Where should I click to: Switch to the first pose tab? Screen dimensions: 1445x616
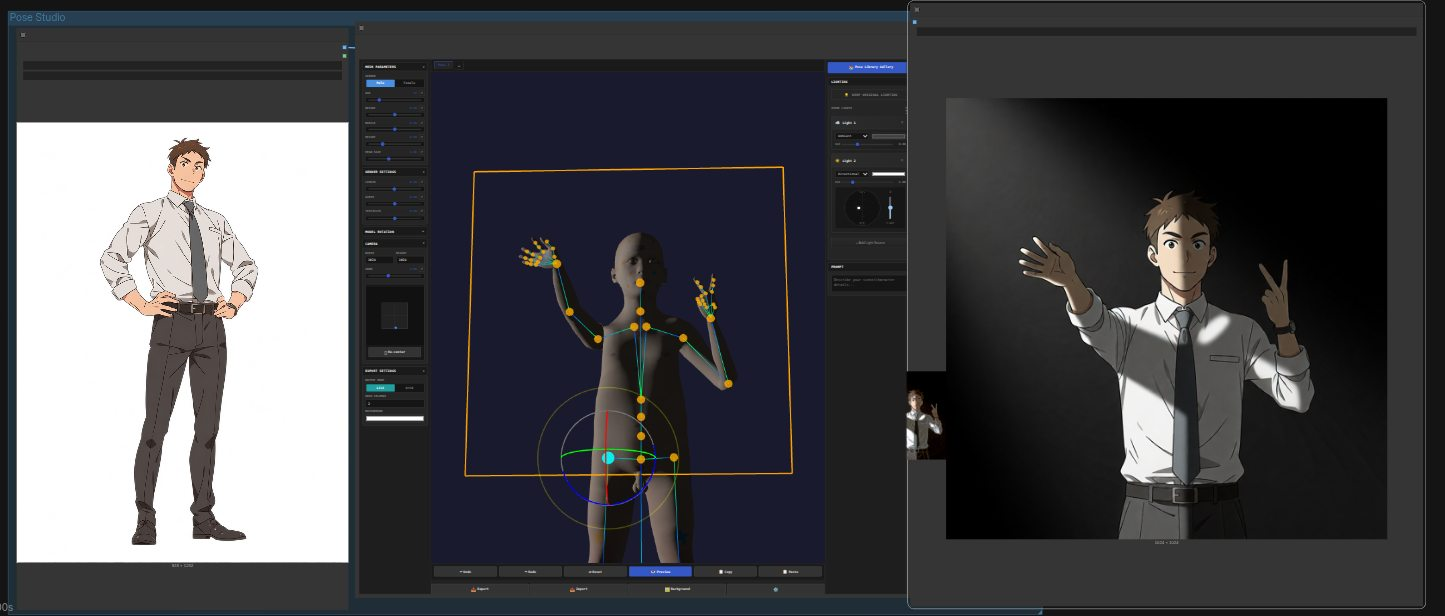coord(443,65)
